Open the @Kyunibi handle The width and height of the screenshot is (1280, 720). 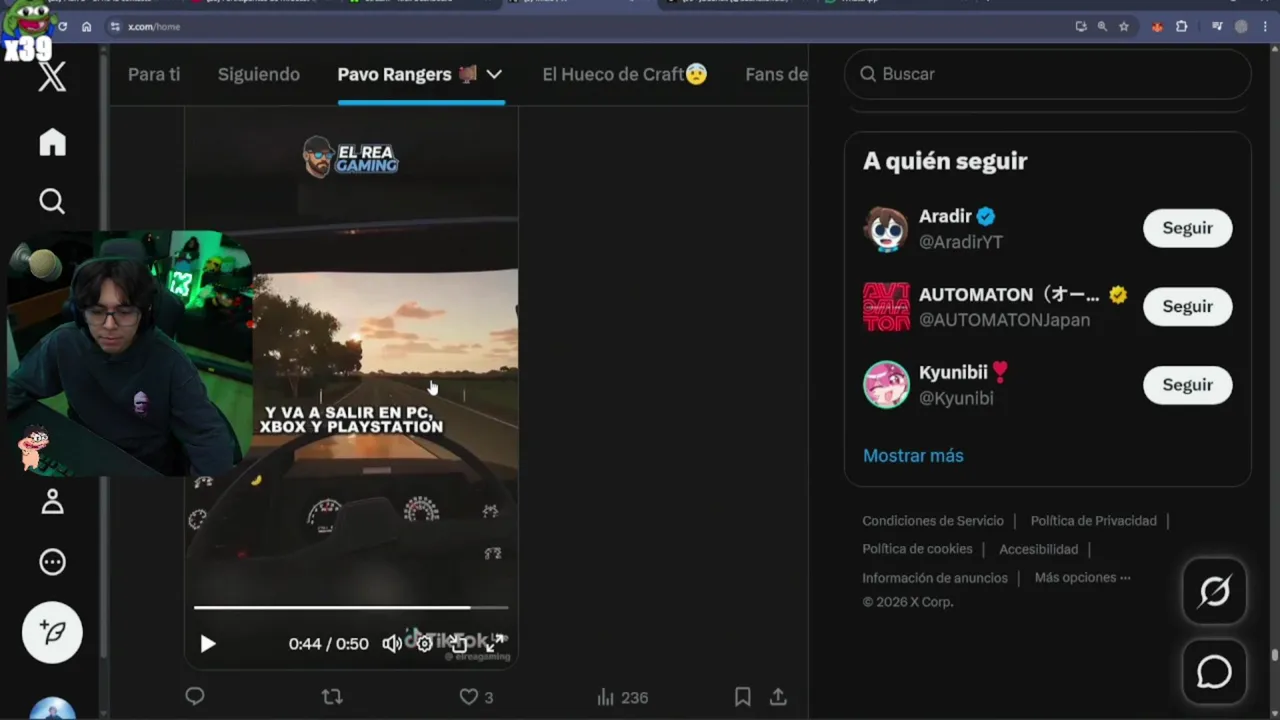tap(956, 398)
